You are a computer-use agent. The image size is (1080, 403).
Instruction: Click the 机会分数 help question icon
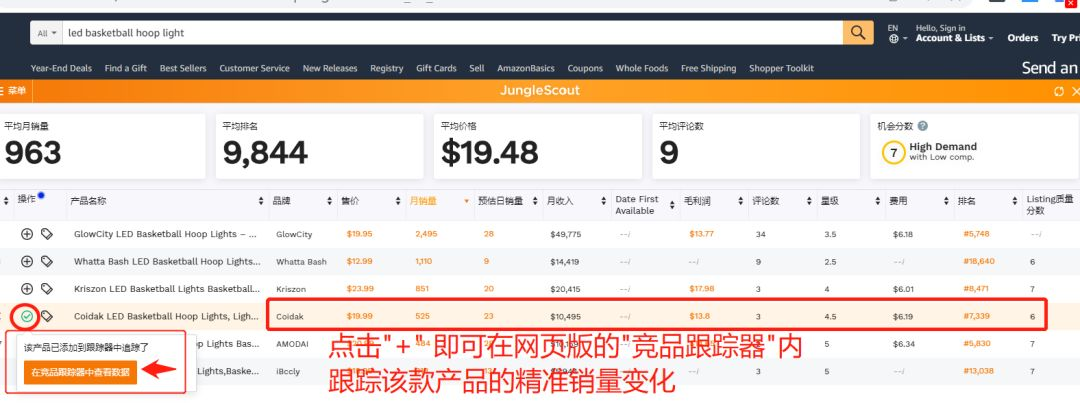point(922,127)
